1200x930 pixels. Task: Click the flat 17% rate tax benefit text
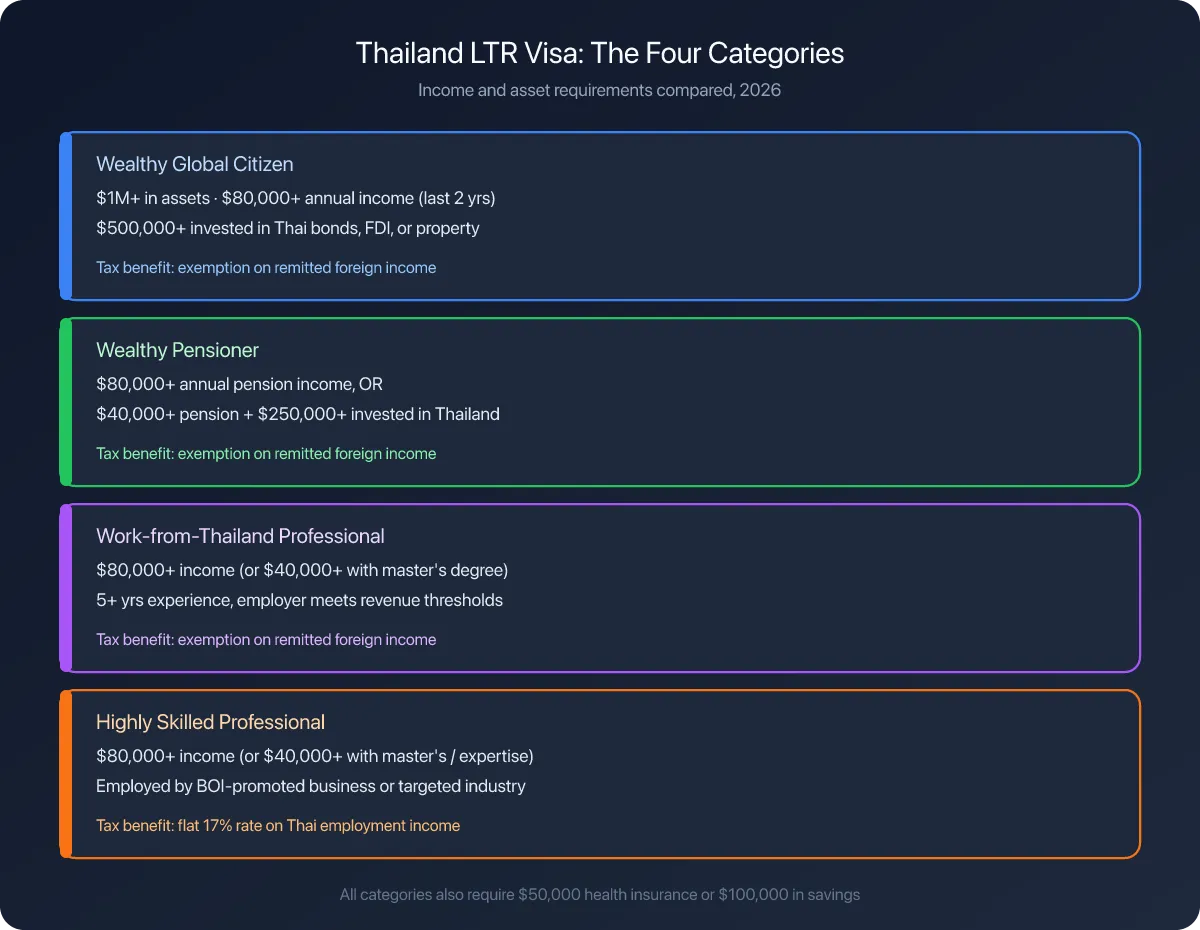tap(278, 826)
